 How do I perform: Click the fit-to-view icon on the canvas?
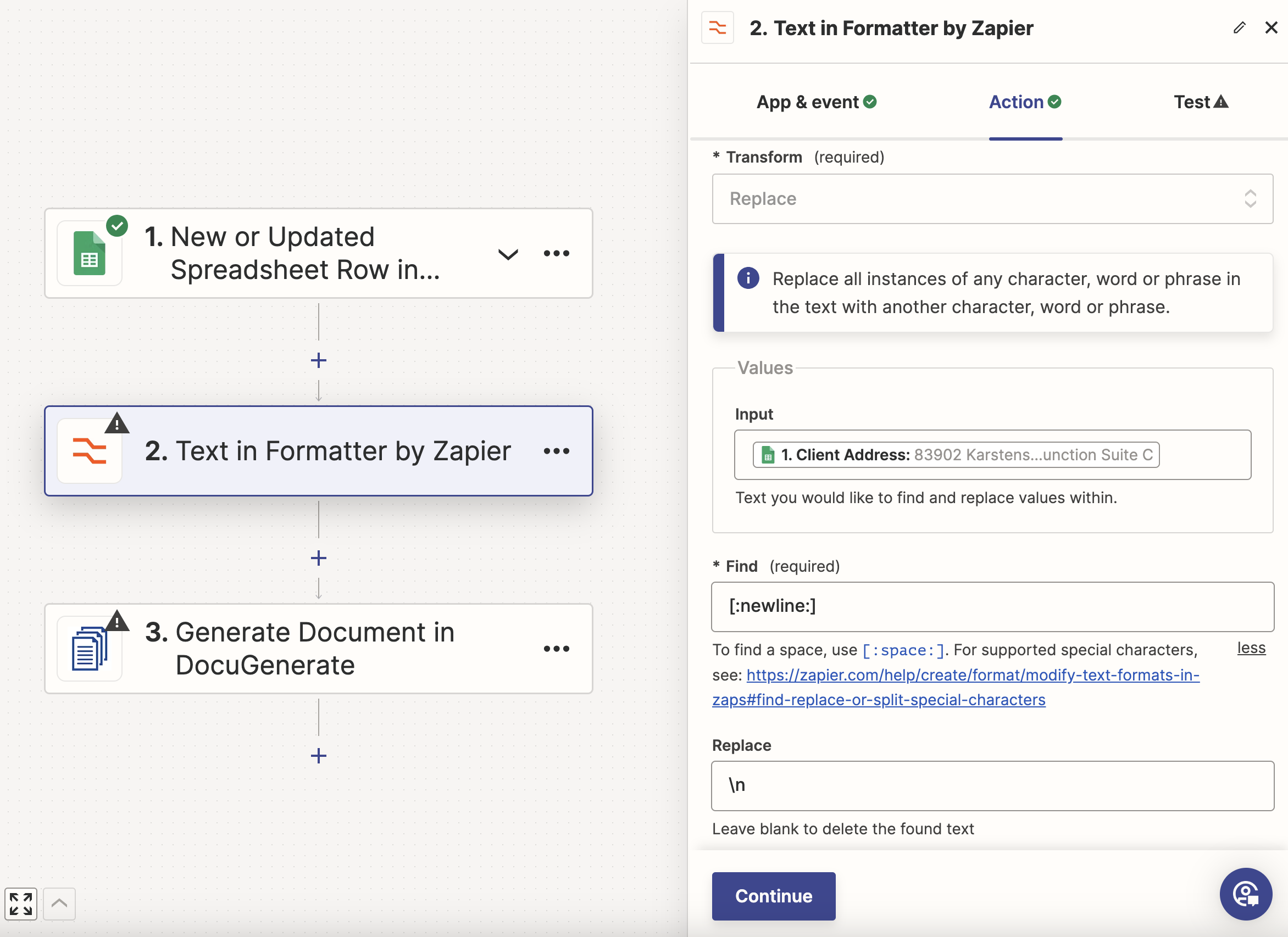tap(21, 903)
